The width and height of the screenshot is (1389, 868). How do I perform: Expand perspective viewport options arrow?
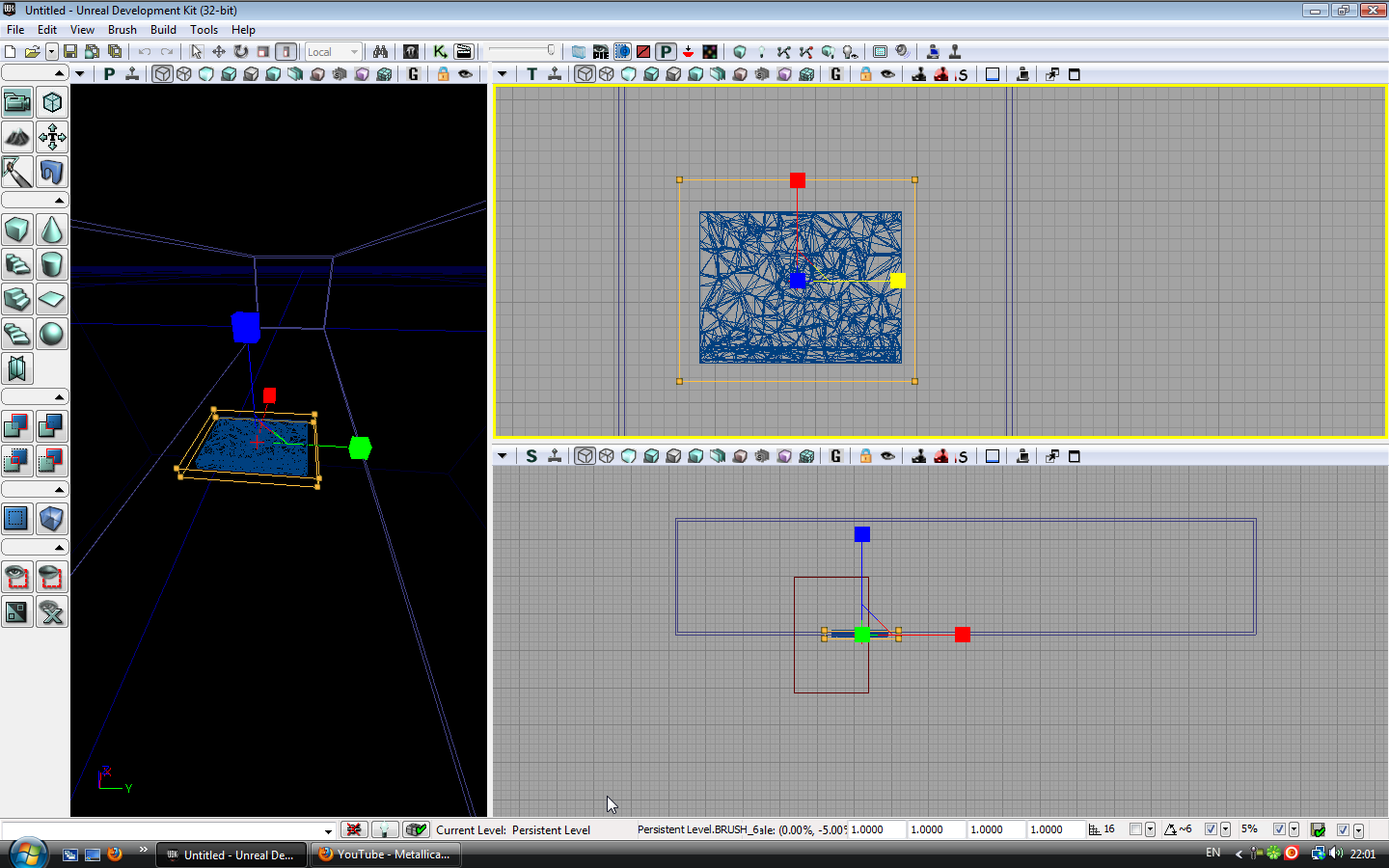(x=80, y=74)
